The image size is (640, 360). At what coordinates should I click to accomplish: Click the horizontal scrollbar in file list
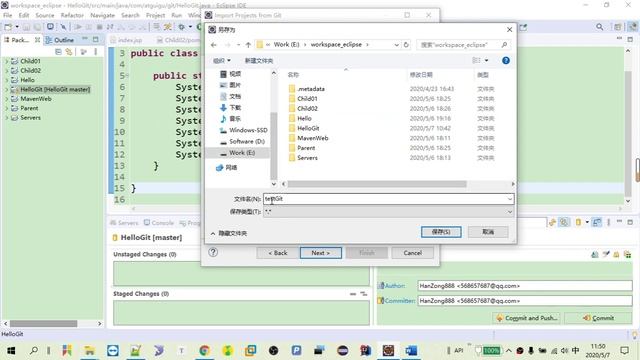click(377, 184)
